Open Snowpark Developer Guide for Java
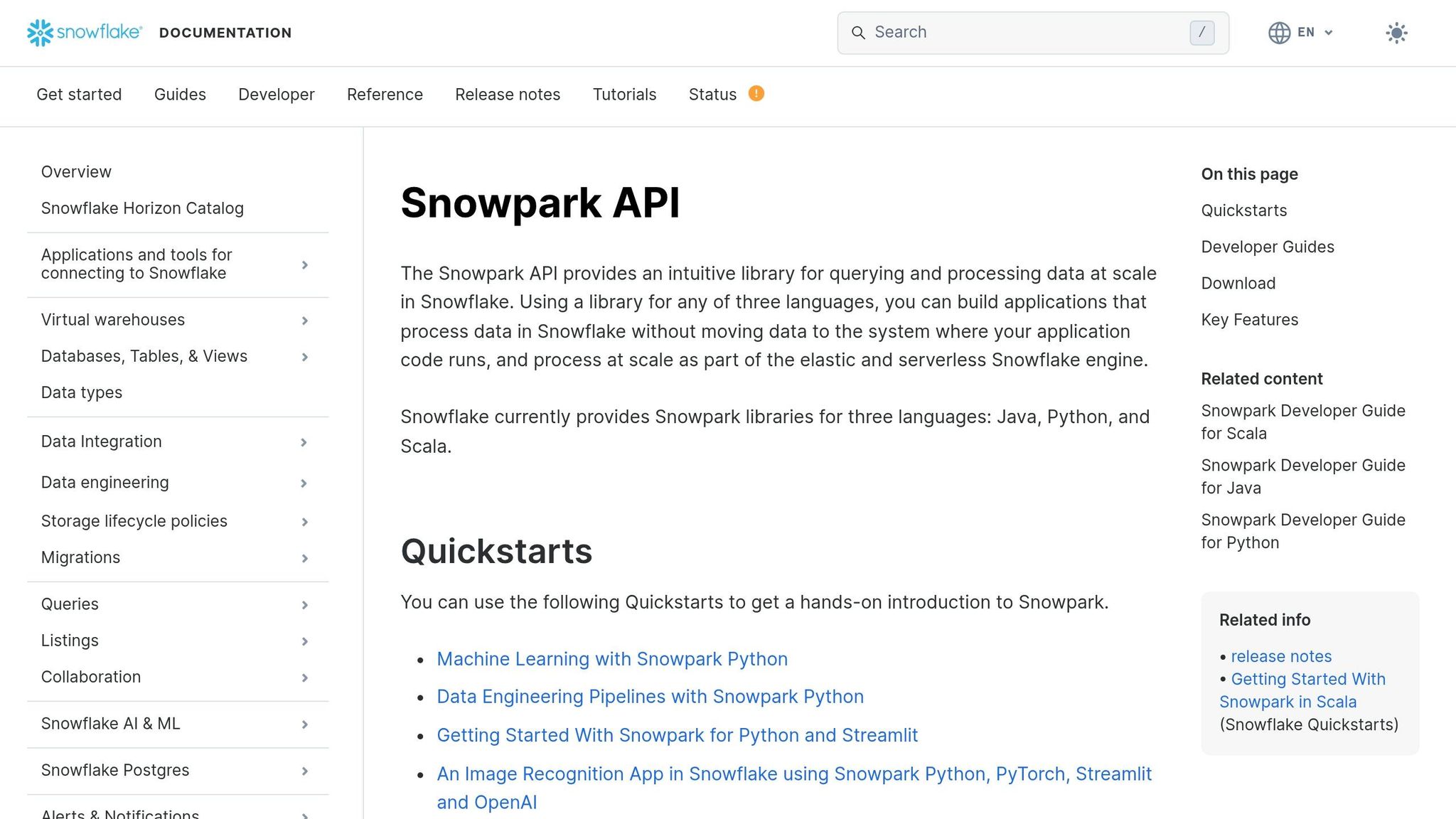This screenshot has height=819, width=1456. coord(1303,477)
